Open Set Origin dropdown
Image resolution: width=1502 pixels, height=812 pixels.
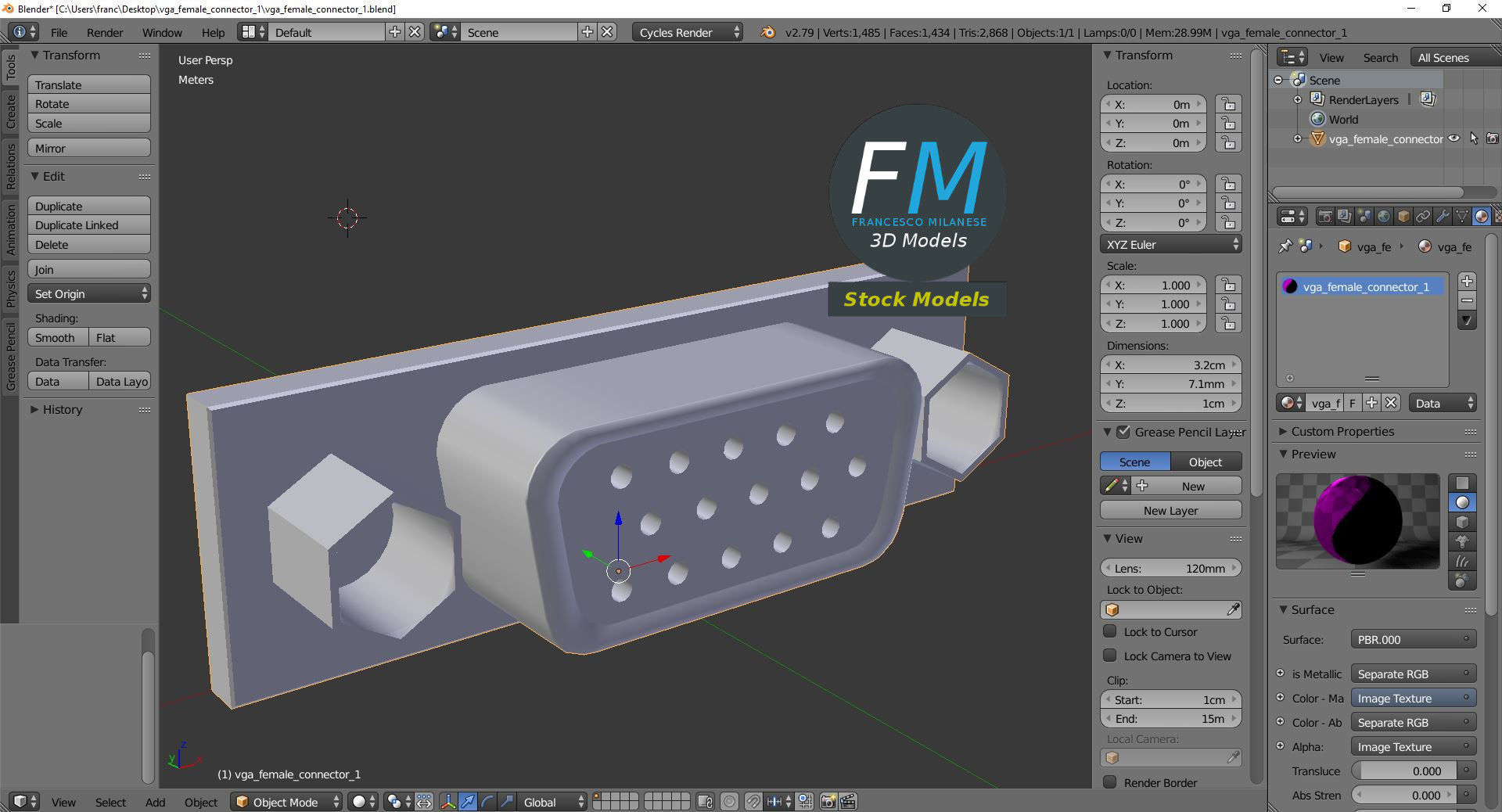pos(89,294)
